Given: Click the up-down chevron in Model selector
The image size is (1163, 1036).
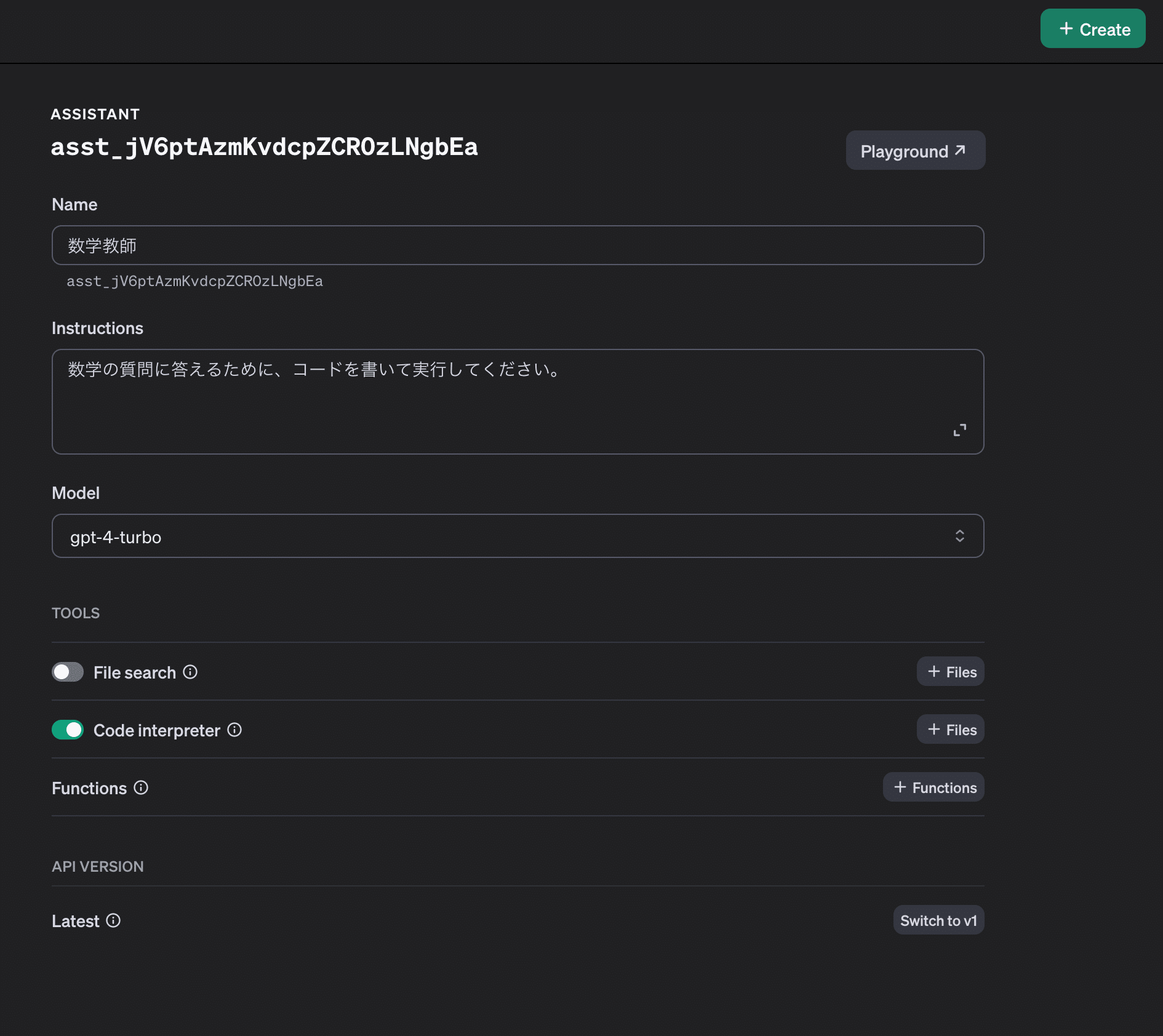Looking at the screenshot, I should [x=959, y=536].
